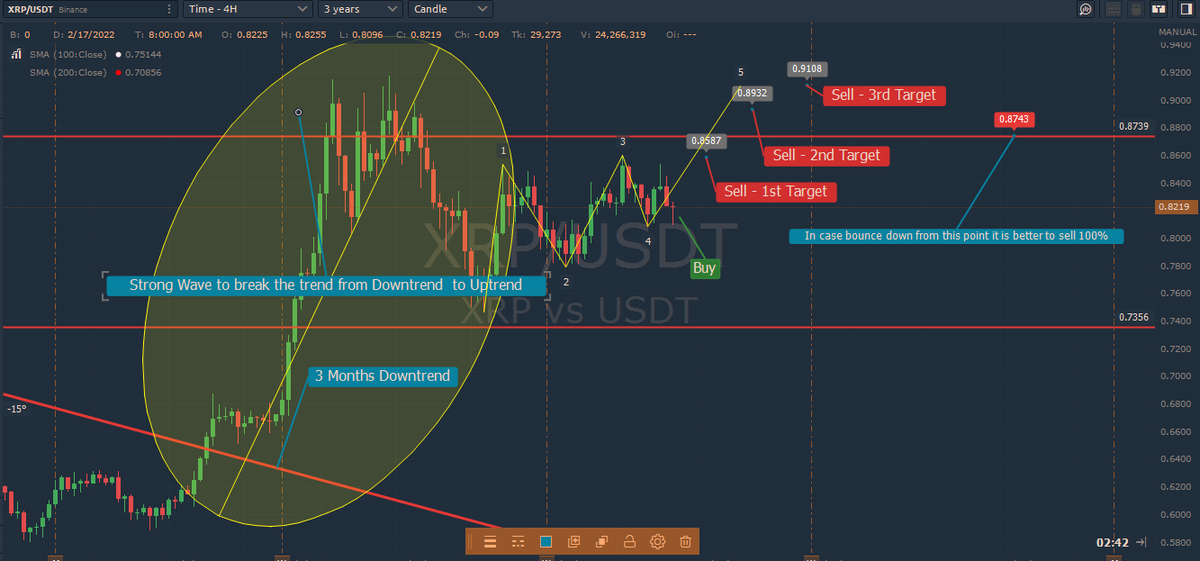Open line dash style option in drawing toolbar

pyautogui.click(x=517, y=542)
